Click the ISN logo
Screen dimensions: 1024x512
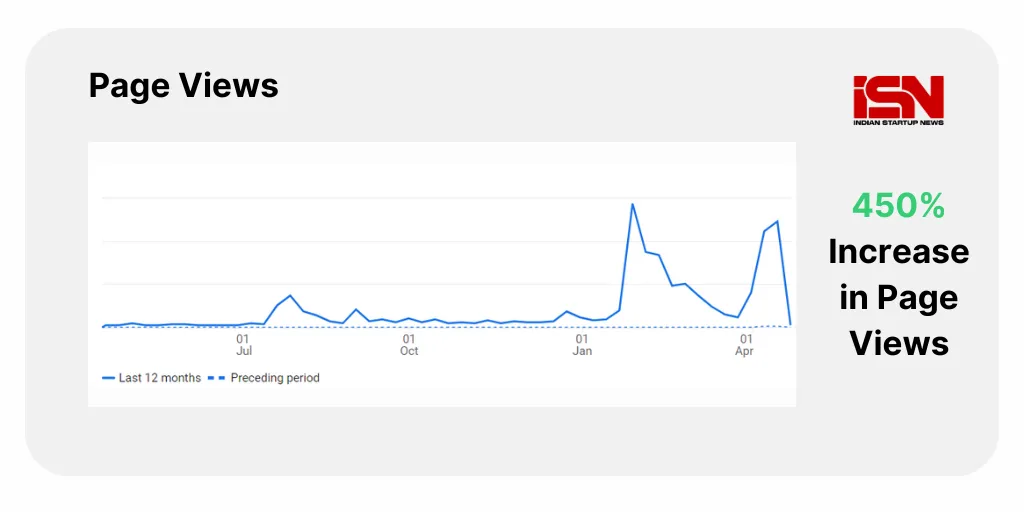click(898, 96)
